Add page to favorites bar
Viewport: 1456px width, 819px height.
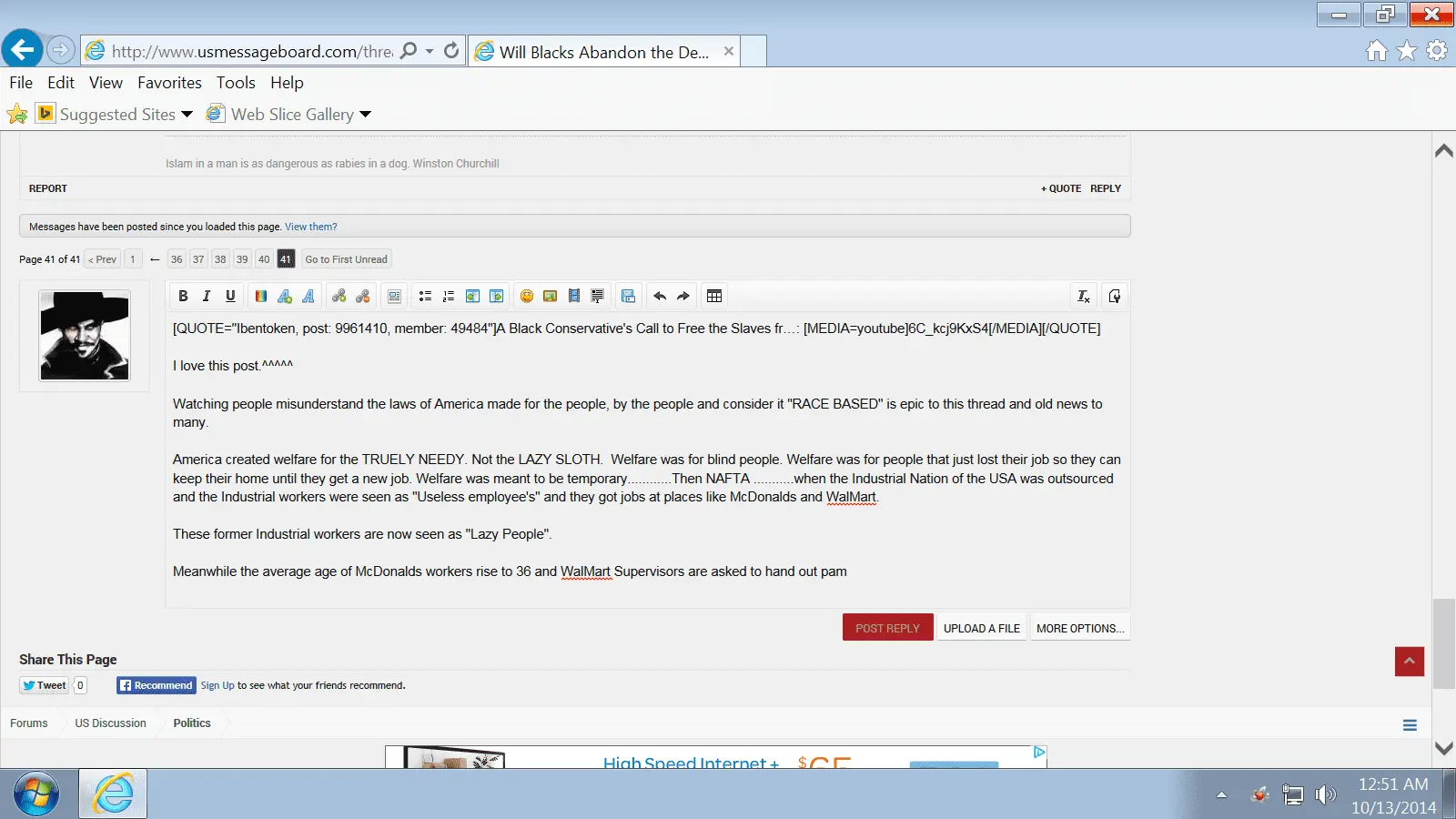point(16,114)
